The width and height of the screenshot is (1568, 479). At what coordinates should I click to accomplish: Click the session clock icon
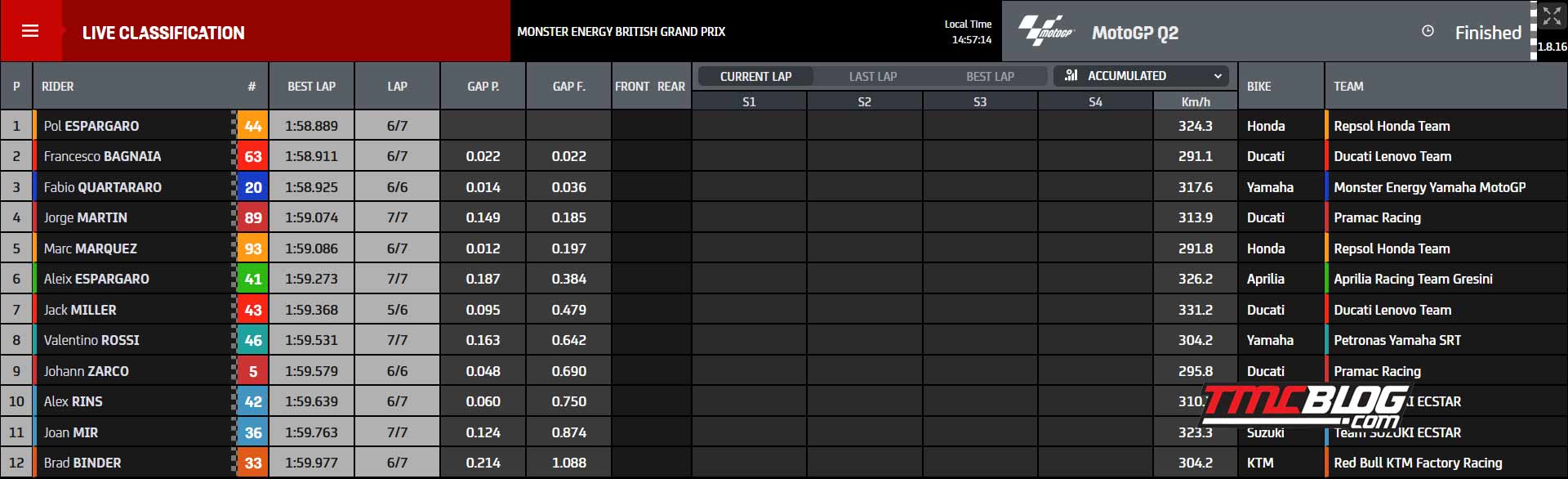click(1428, 31)
